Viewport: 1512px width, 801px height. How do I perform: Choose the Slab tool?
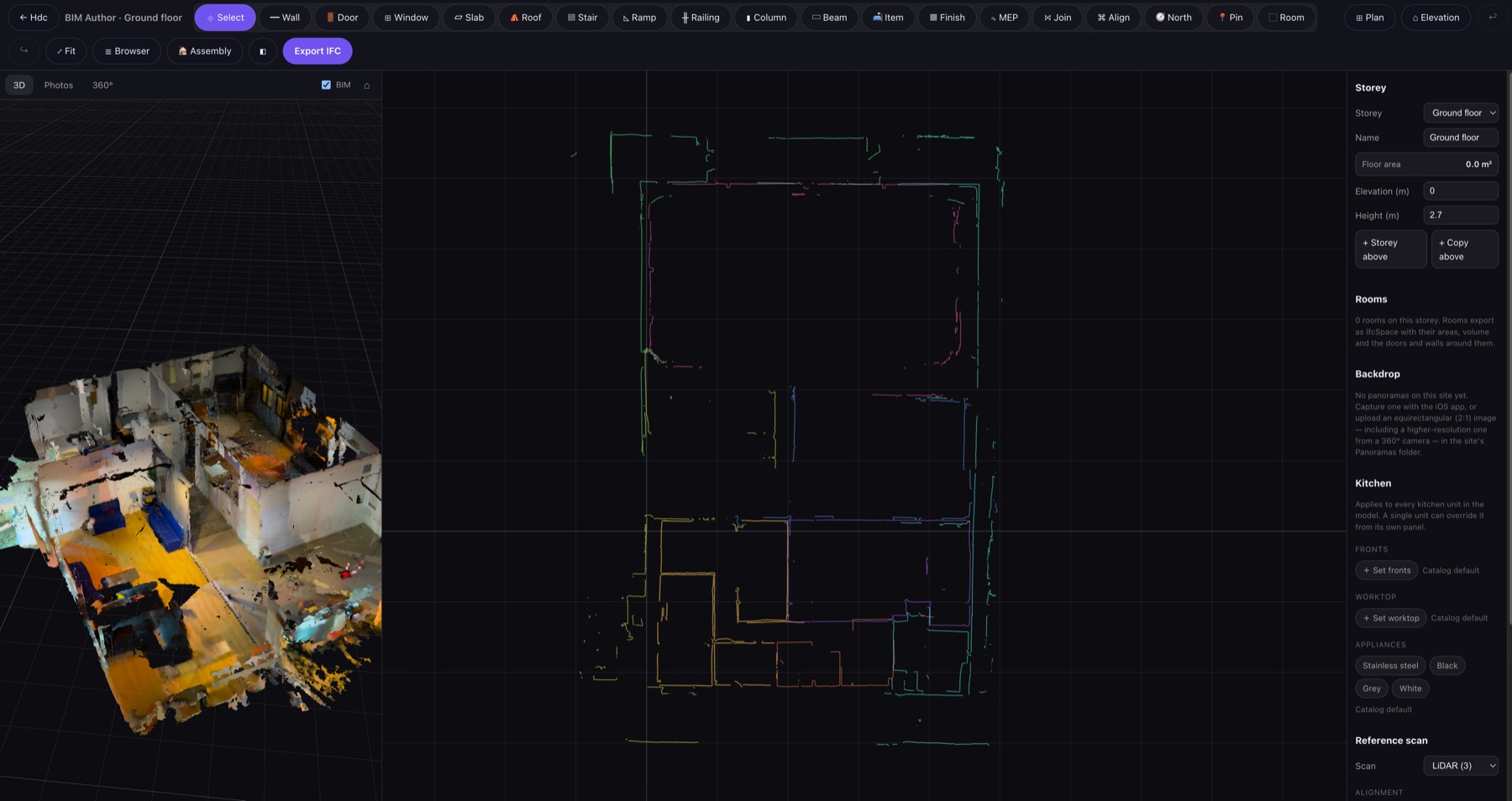[469, 18]
